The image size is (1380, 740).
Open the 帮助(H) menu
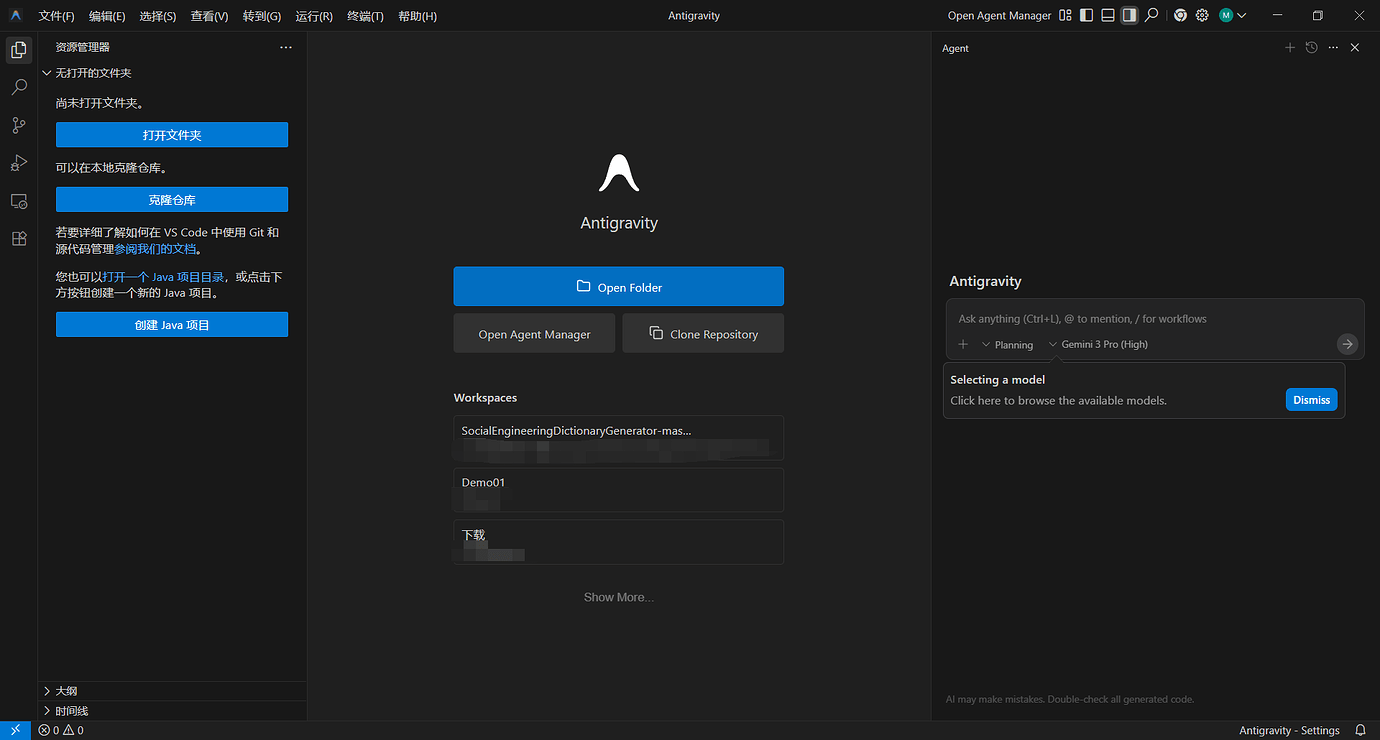coord(417,16)
